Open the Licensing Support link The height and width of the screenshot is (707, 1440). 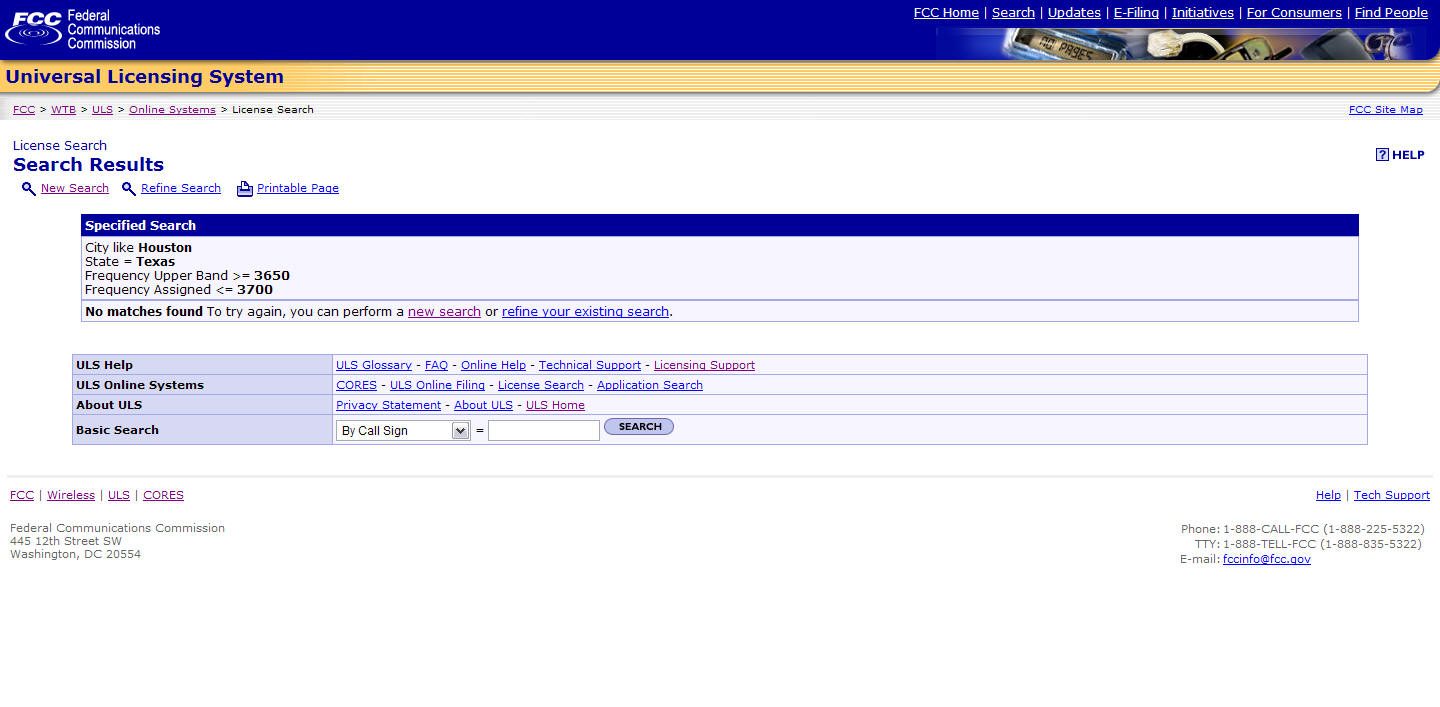point(704,365)
